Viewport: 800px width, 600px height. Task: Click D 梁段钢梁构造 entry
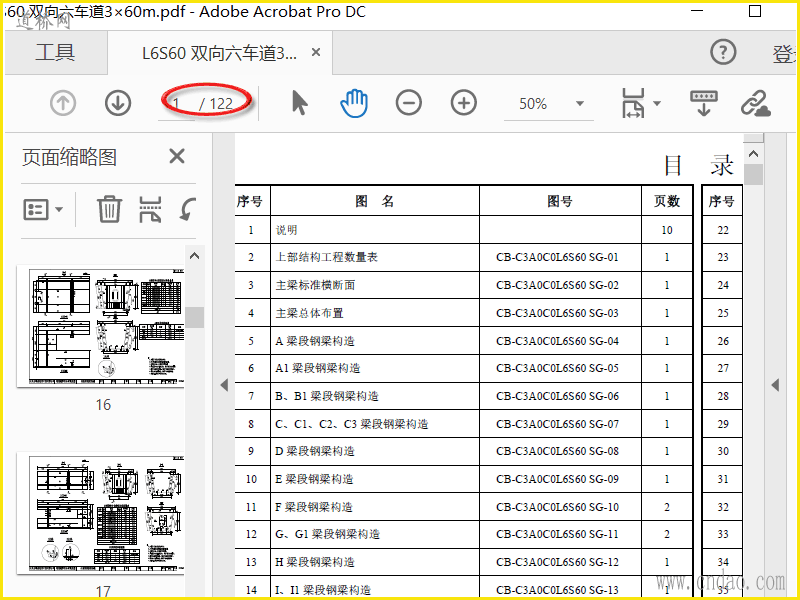315,451
